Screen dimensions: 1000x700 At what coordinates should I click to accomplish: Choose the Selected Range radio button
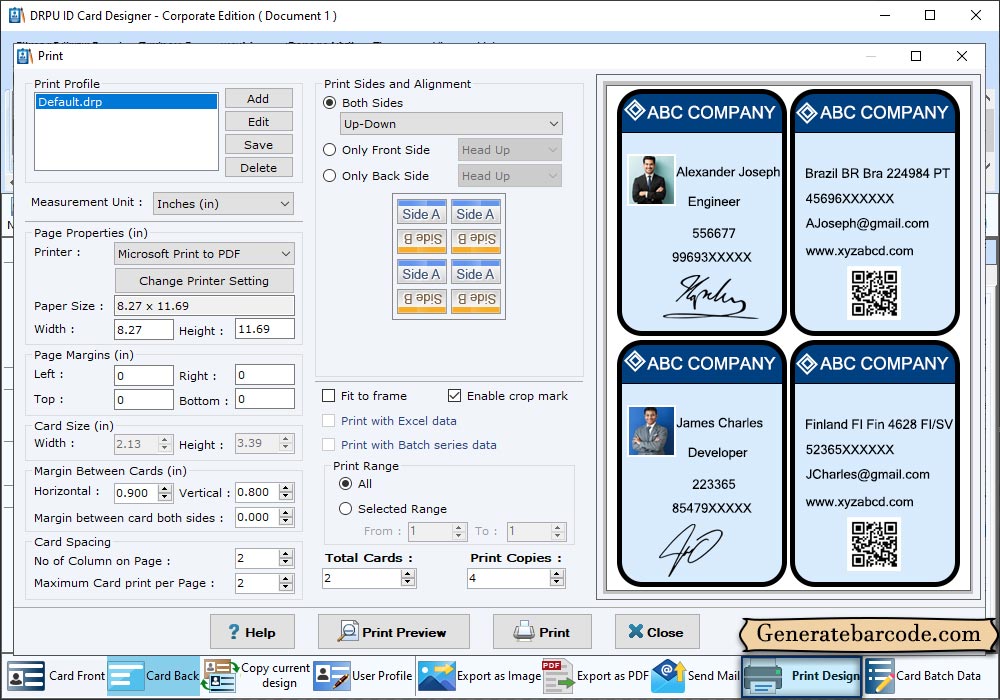(x=346, y=509)
